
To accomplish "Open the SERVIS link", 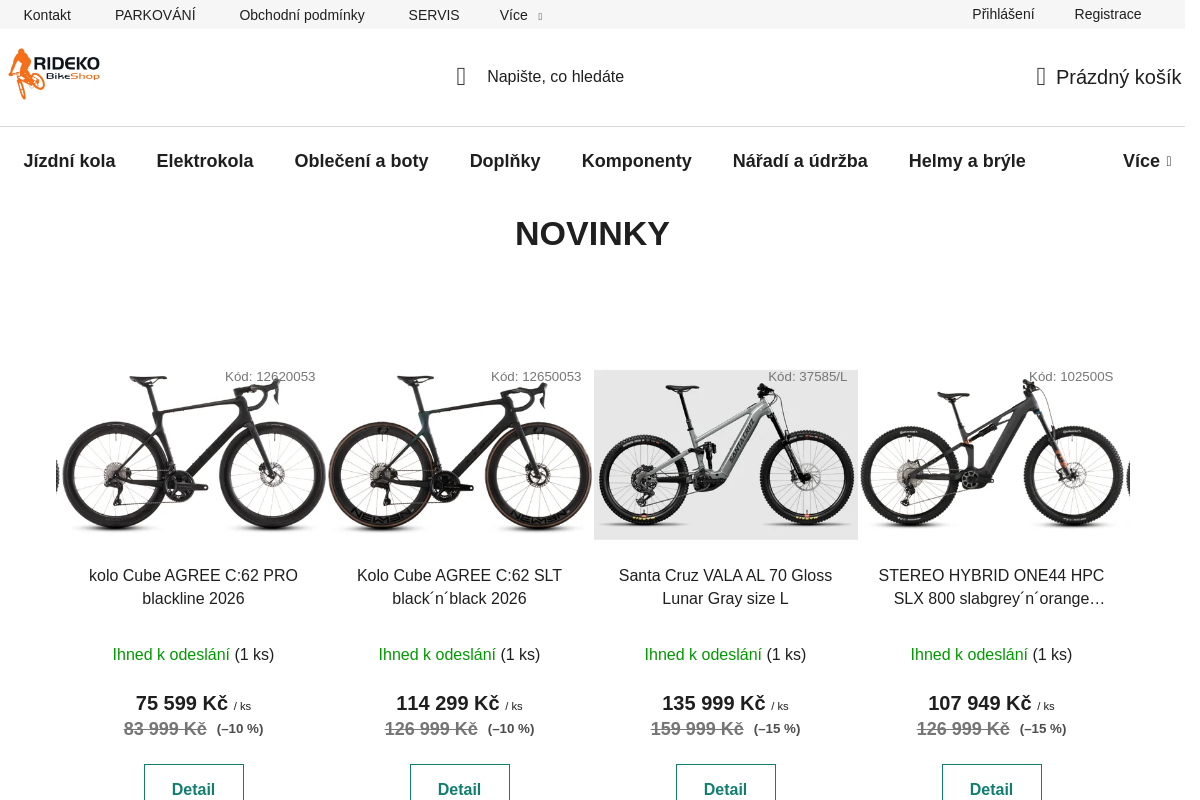I will 434,15.
